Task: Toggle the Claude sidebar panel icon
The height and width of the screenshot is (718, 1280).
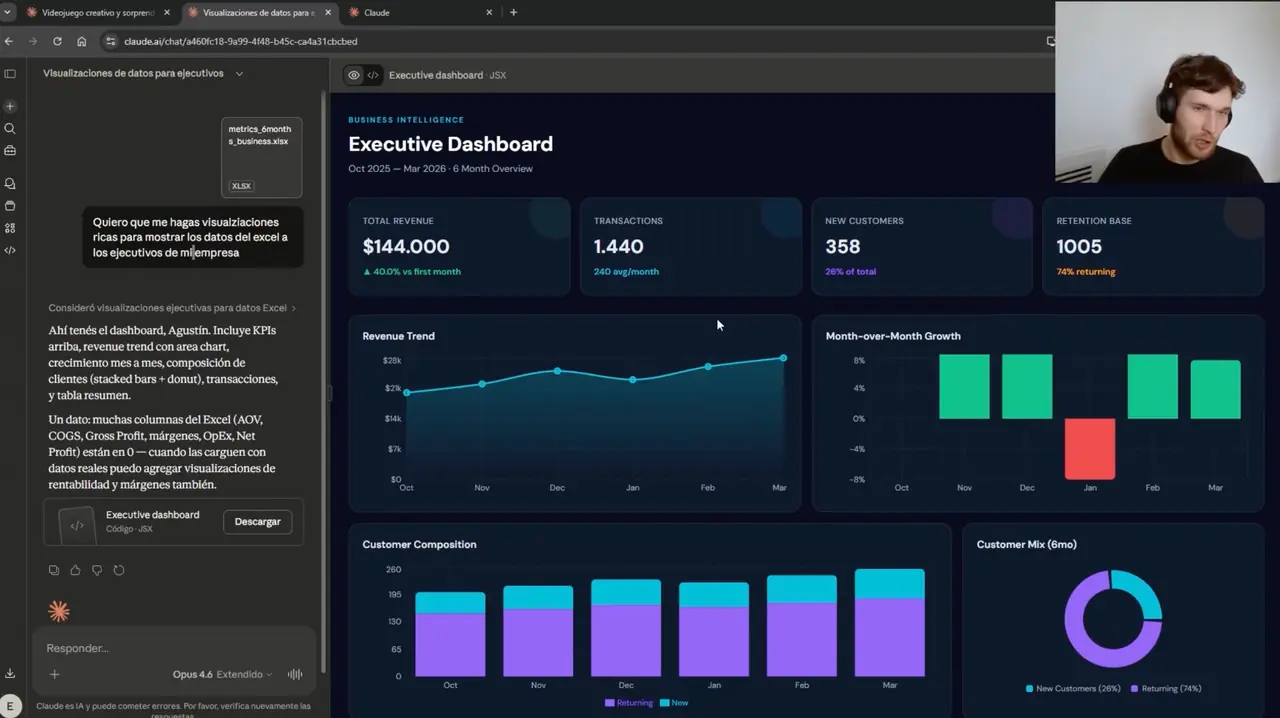Action: tap(10, 74)
